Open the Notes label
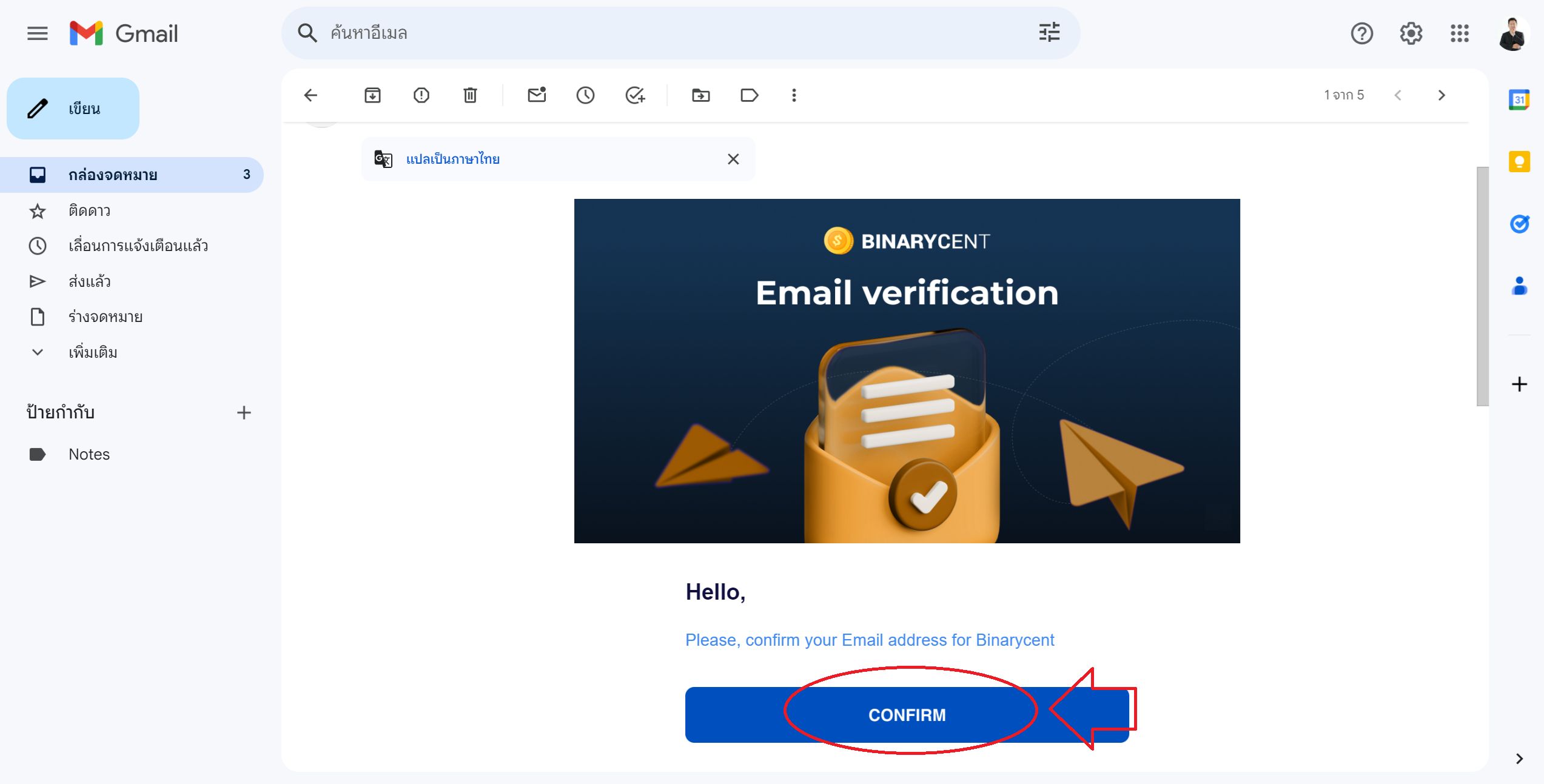The height and width of the screenshot is (784, 1544). pos(132,454)
